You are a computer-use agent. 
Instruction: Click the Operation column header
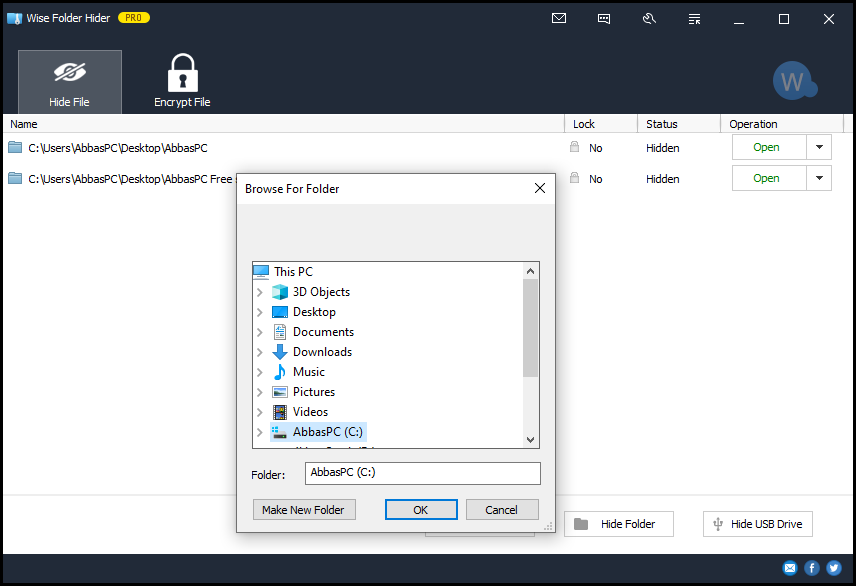782,124
